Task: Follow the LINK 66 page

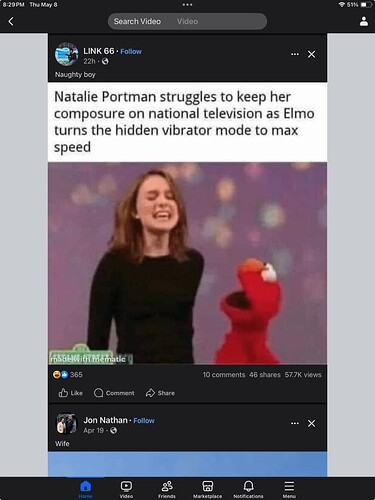Action: pyautogui.click(x=131, y=51)
